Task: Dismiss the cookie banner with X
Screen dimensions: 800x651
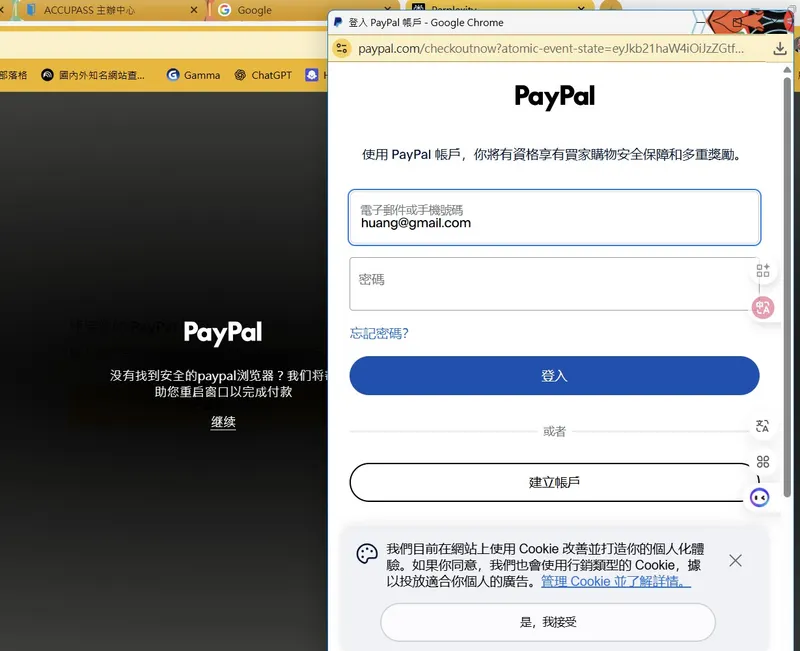Action: [735, 561]
